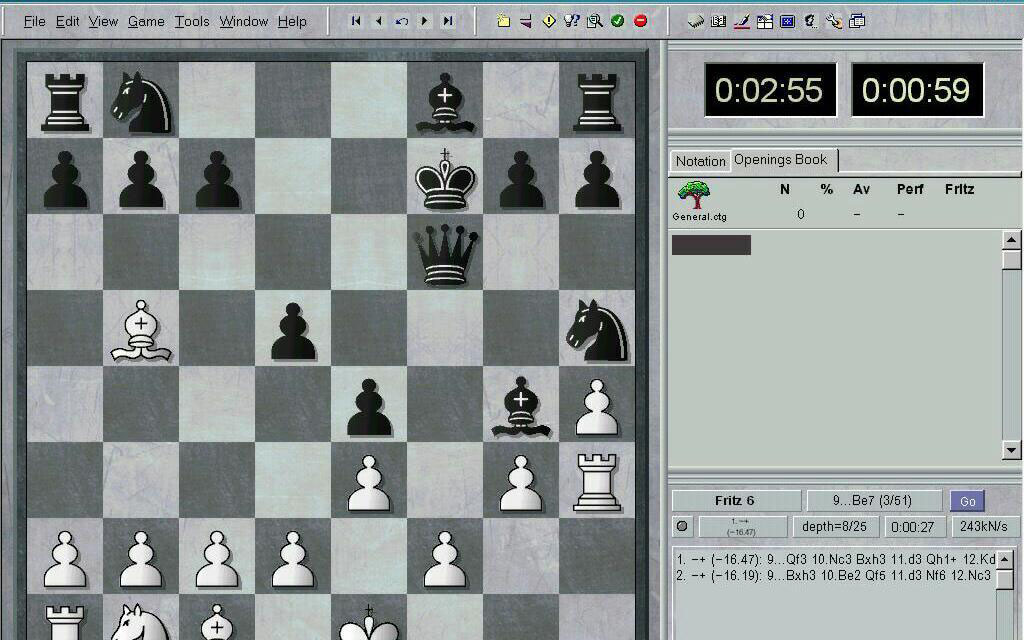
Task: Click the Fritz 6 engine name button
Action: coord(735,501)
